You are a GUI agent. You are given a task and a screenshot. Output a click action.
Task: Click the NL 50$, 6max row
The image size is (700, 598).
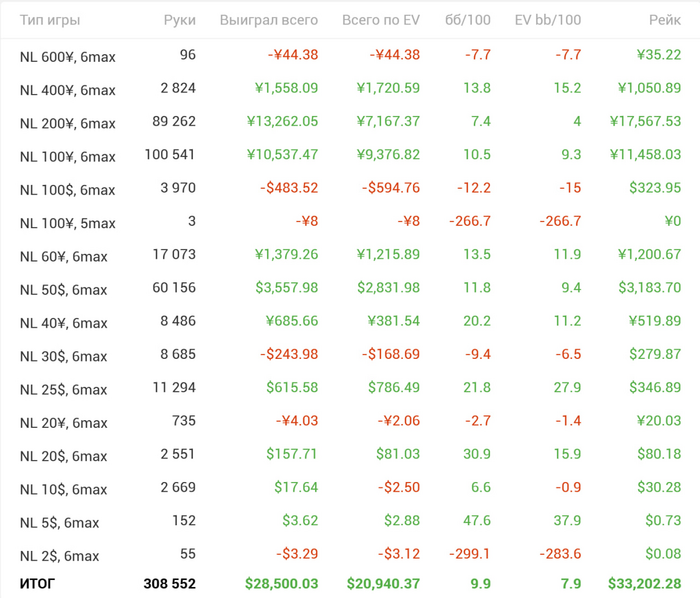coord(350,288)
